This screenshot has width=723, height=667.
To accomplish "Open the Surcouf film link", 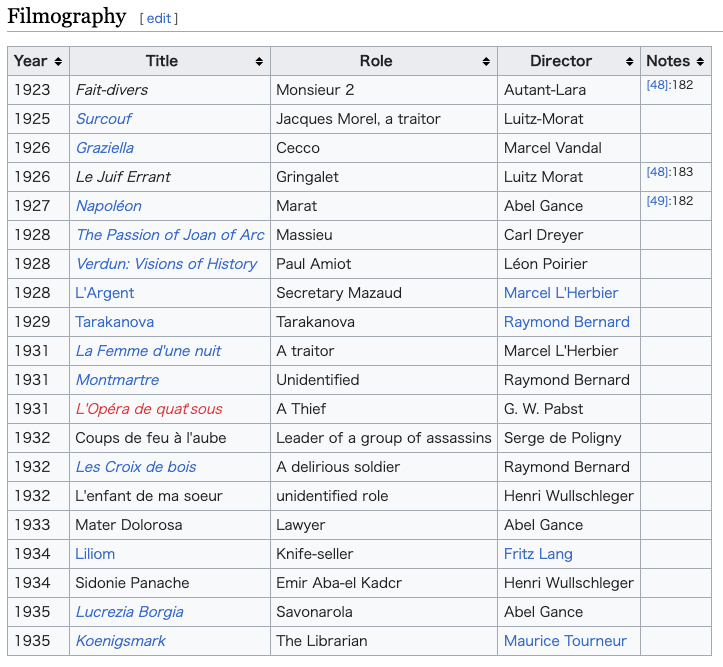I will click(104, 119).
